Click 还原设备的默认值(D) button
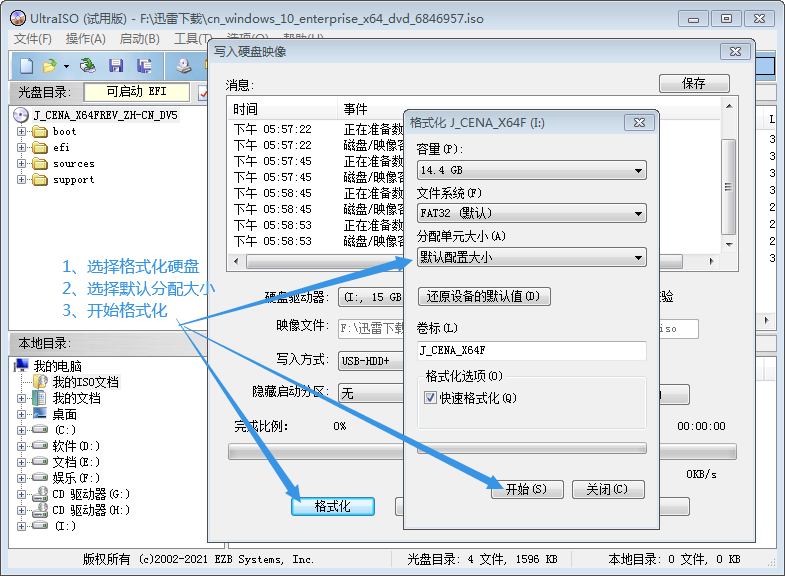 (484, 296)
